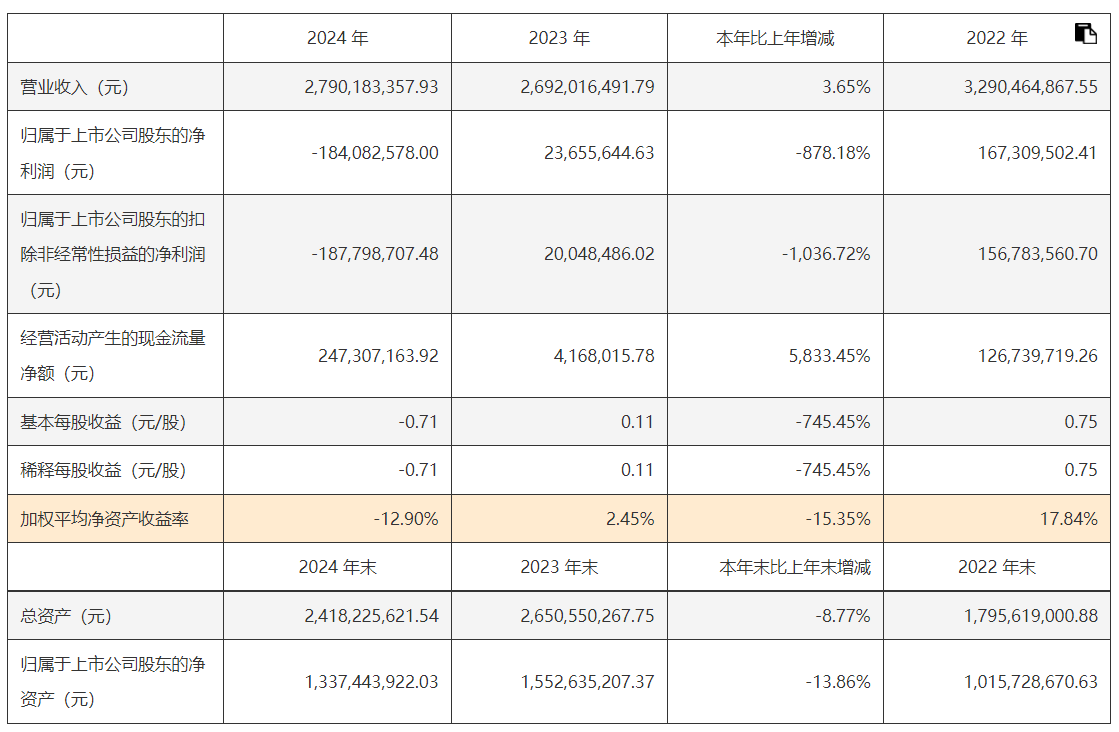
Task: Click the highlighted 加权平均净资产收益率 row label
Action: click(x=106, y=519)
